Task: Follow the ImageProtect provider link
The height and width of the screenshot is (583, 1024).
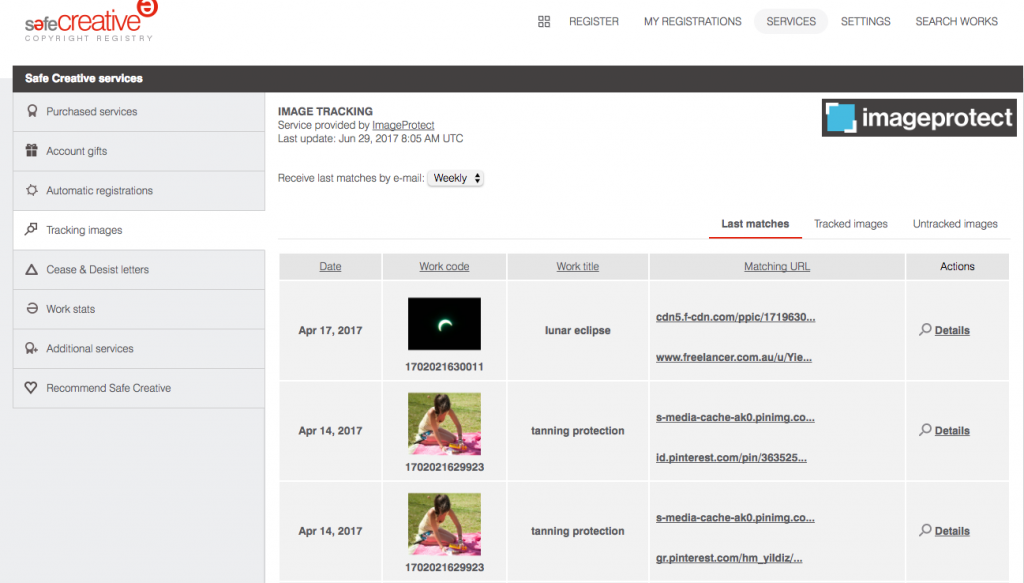Action: point(403,125)
